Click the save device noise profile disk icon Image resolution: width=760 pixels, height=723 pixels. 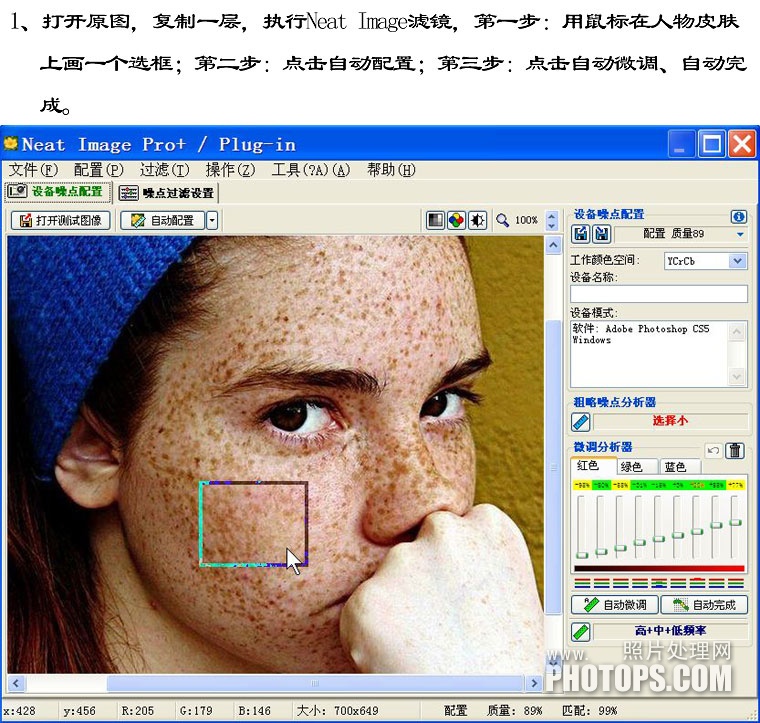pos(602,234)
